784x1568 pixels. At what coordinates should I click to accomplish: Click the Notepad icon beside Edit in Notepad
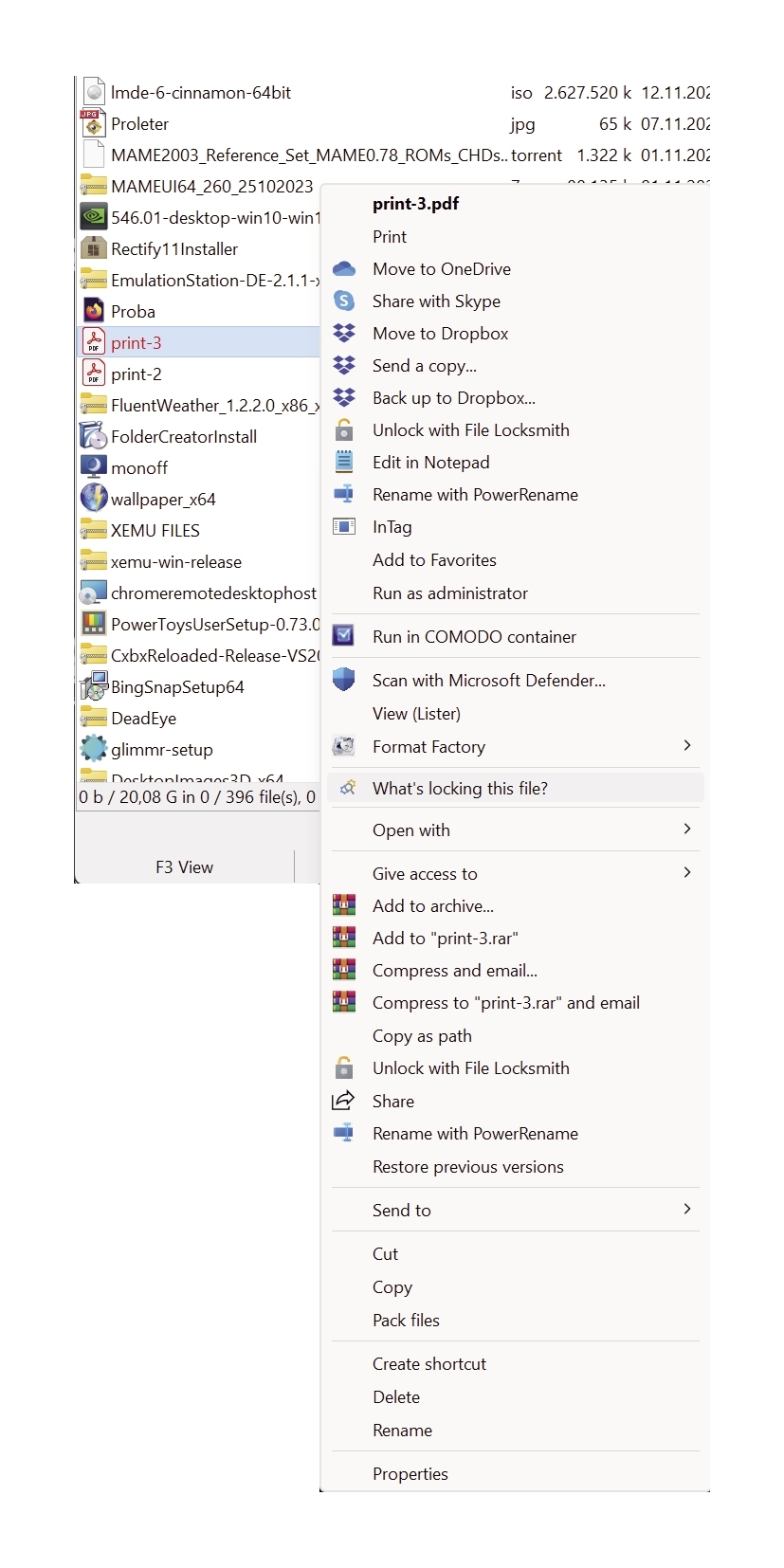[344, 463]
